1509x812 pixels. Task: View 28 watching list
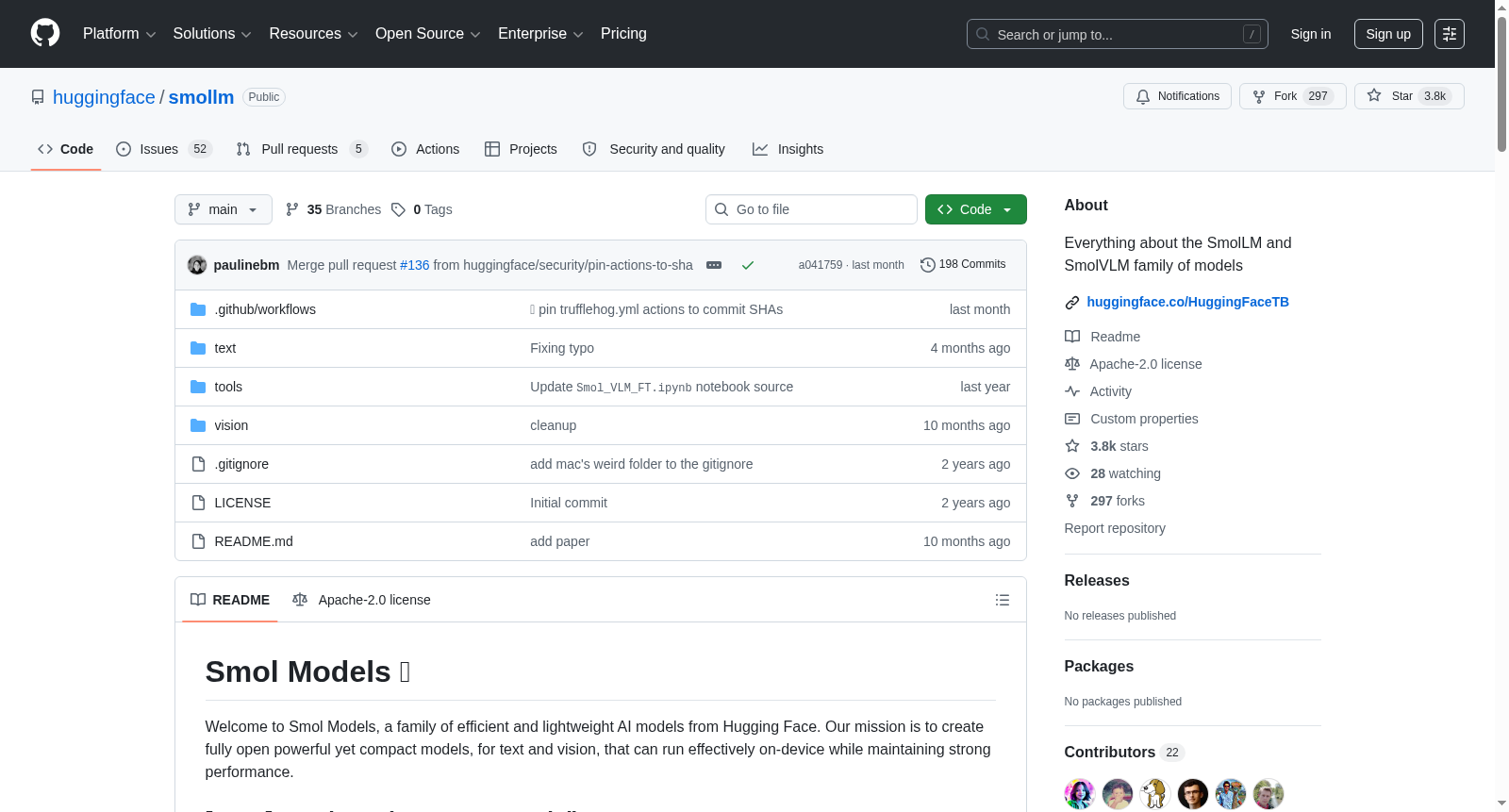click(x=1113, y=473)
